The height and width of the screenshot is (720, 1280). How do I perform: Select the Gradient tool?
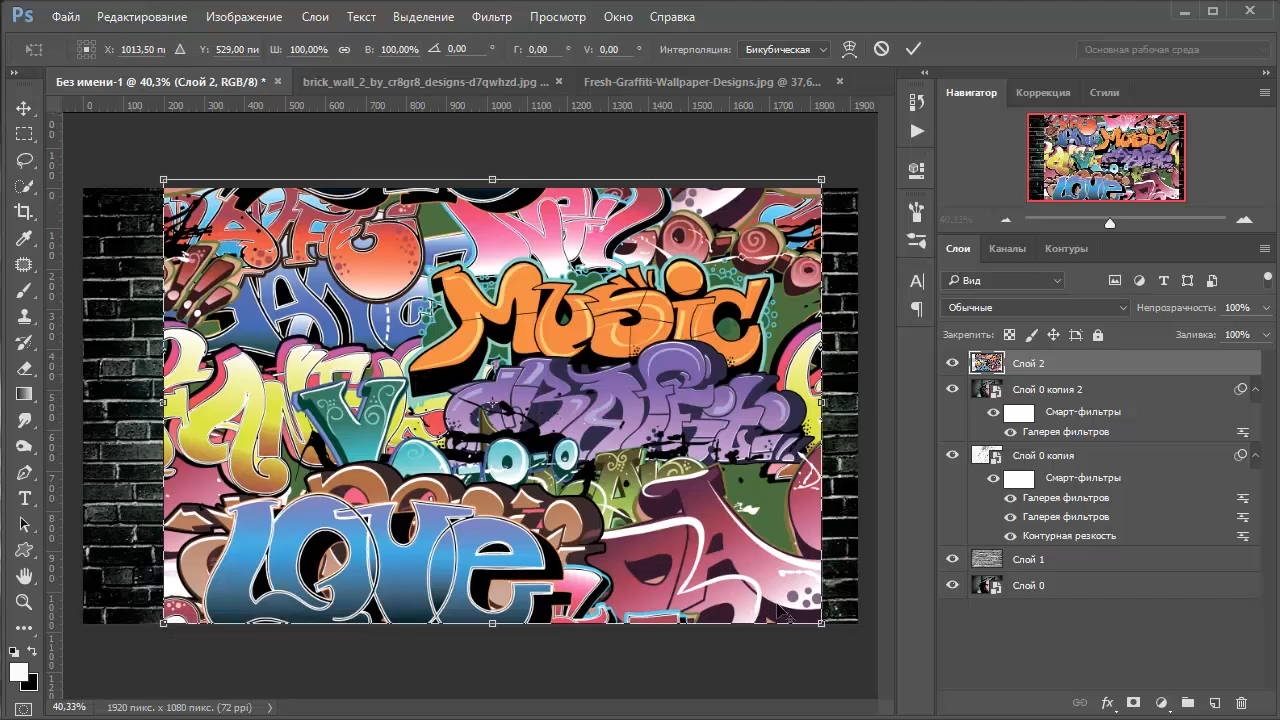click(24, 394)
